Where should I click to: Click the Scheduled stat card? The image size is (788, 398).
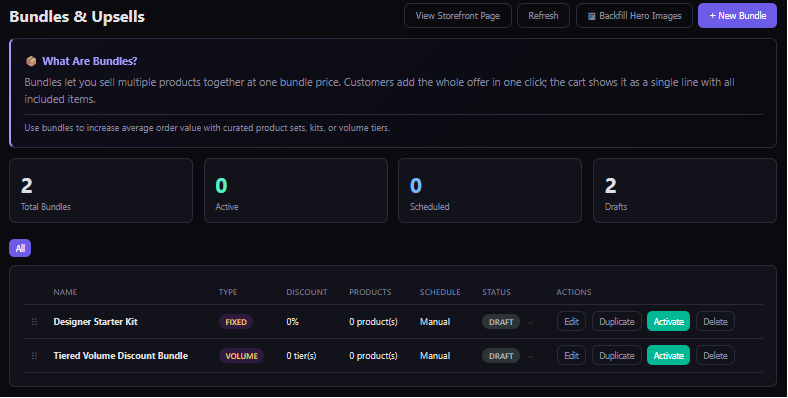(x=490, y=190)
